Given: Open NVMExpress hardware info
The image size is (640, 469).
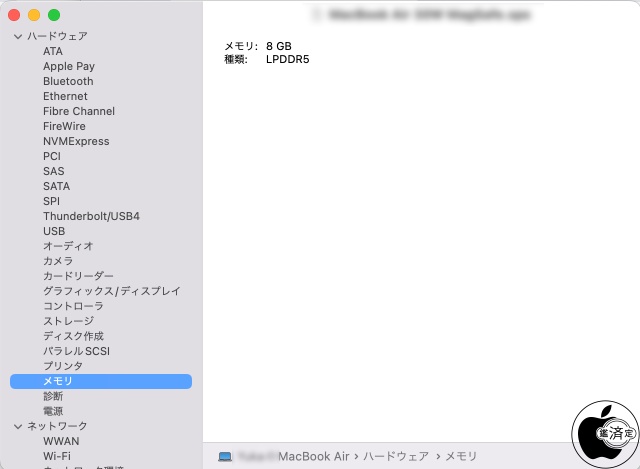Looking at the screenshot, I should pos(76,141).
